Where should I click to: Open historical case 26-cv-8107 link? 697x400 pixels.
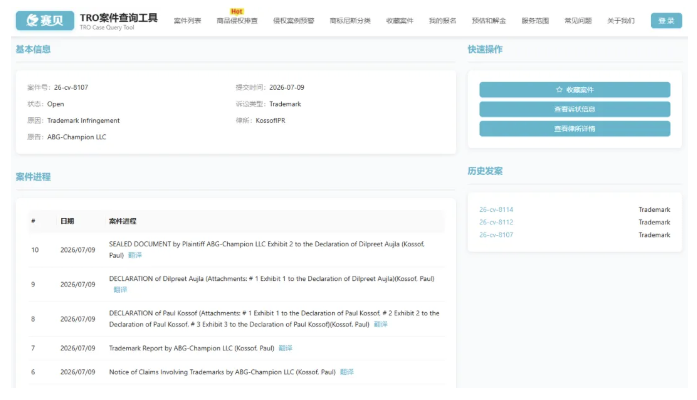496,235
